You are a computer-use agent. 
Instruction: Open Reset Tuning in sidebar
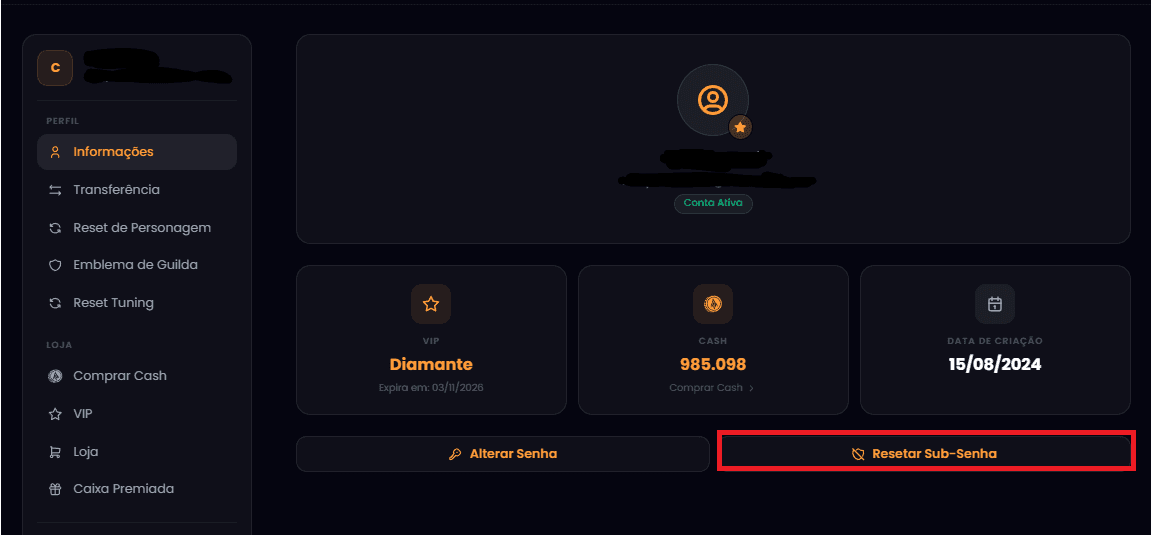coord(113,303)
